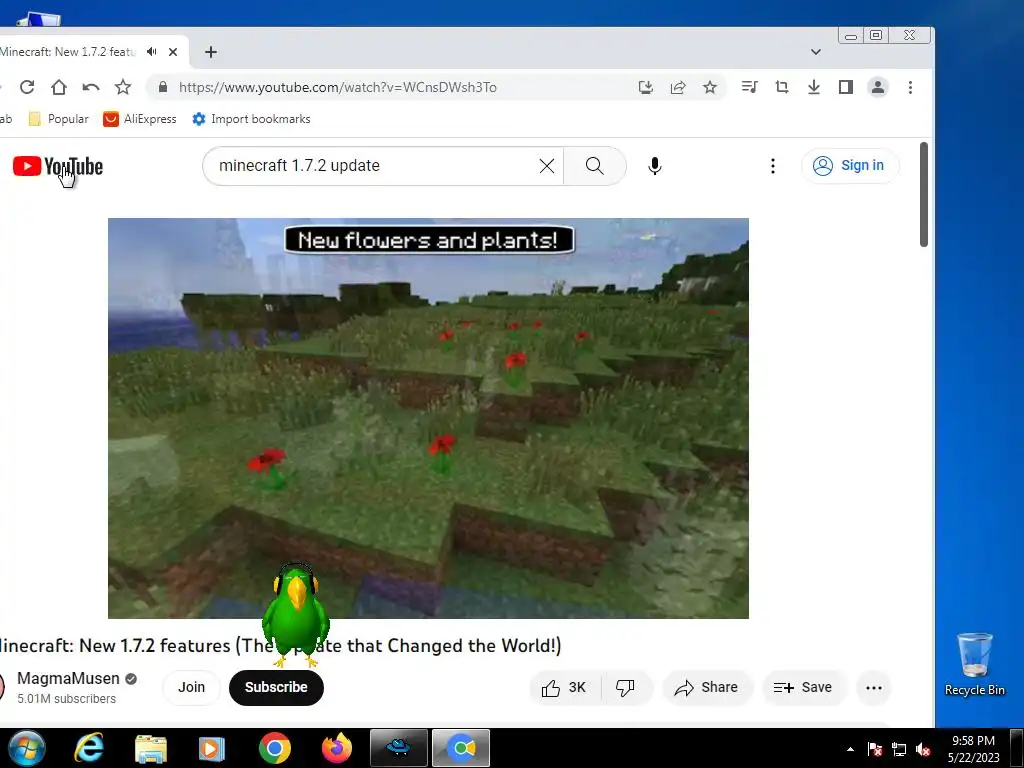Open the browser three-dot menu
1024x768 pixels.
click(910, 87)
